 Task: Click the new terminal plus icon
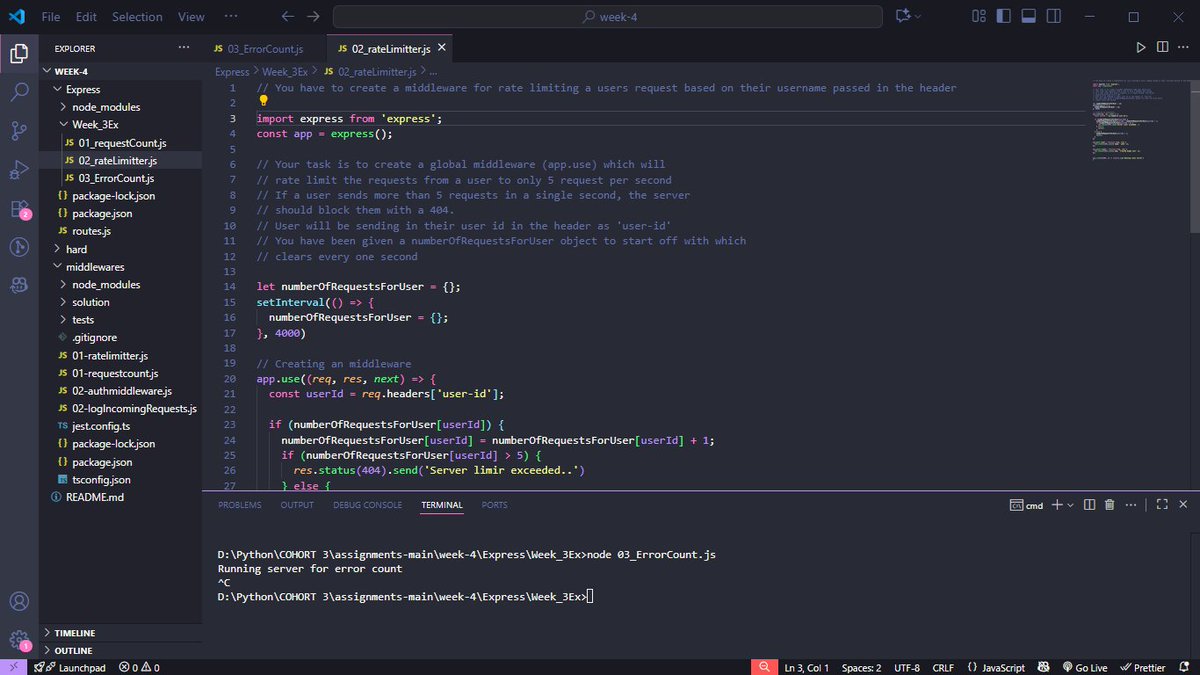pyautogui.click(x=1058, y=505)
